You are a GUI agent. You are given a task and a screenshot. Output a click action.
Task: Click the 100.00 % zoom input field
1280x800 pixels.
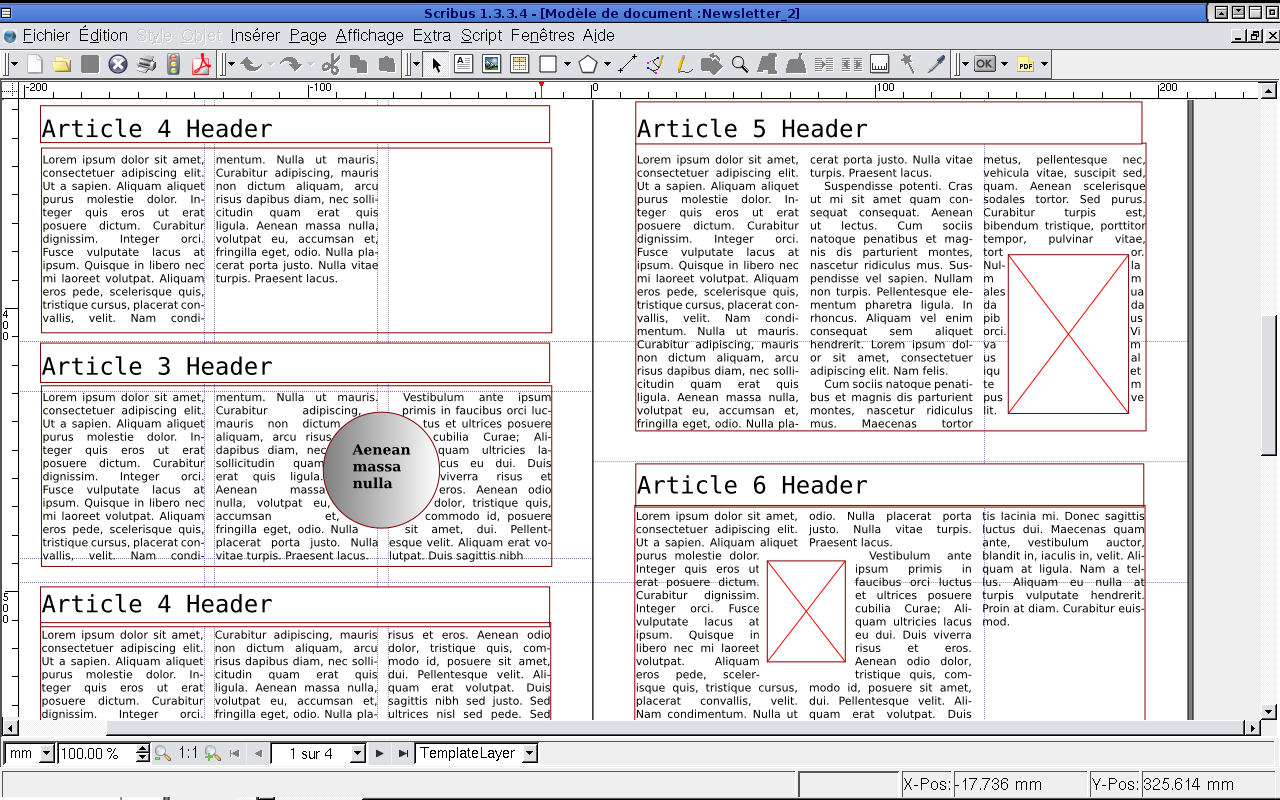96,753
